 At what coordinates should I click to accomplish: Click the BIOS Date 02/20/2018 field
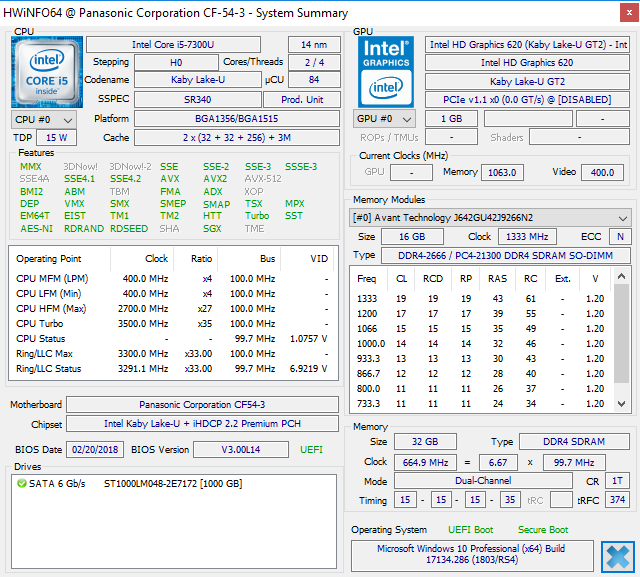click(x=96, y=450)
